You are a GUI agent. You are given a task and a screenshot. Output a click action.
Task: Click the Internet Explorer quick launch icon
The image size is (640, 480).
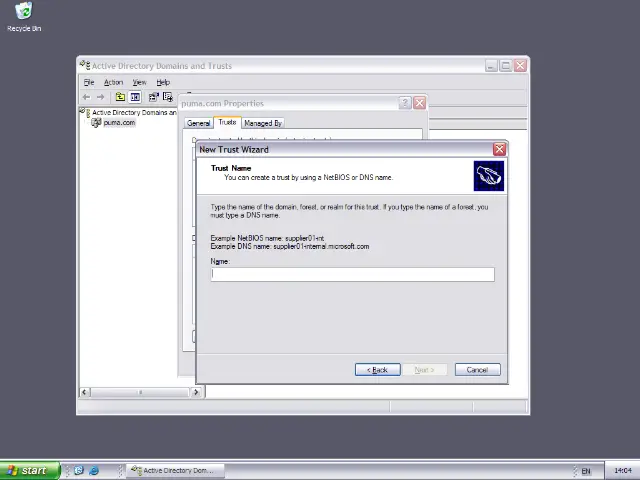pyautogui.click(x=94, y=470)
